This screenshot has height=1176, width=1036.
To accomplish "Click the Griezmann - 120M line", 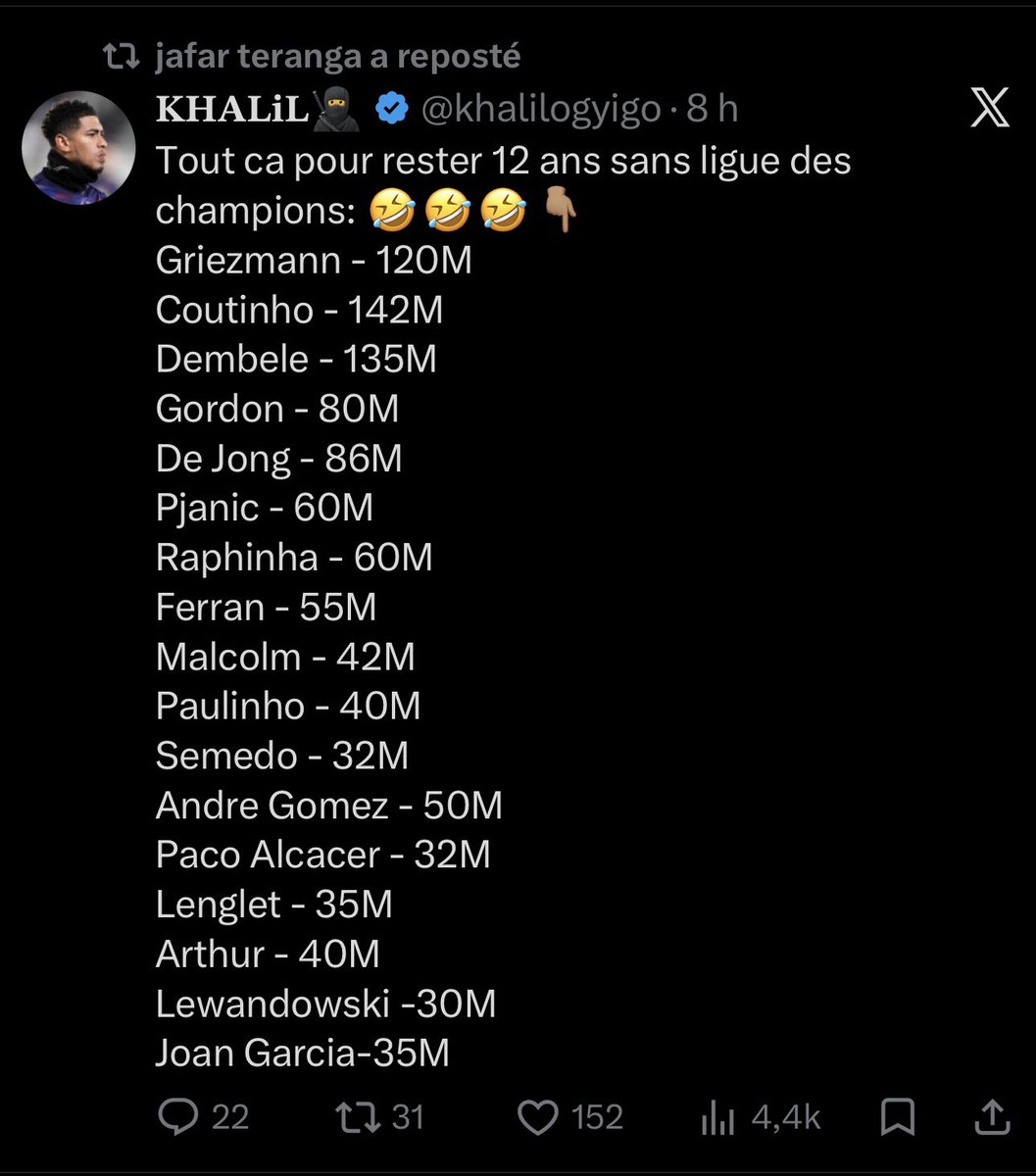I will coord(314,261).
